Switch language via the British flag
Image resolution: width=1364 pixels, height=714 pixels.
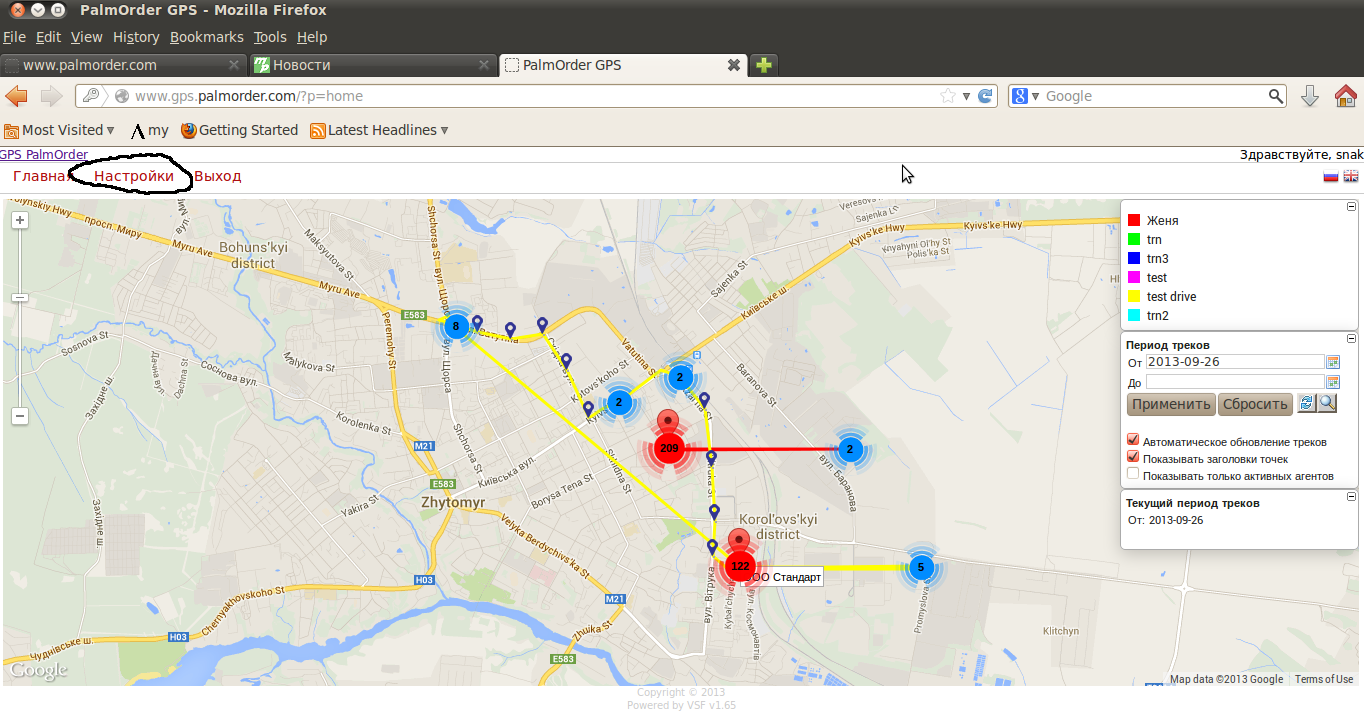click(1350, 176)
